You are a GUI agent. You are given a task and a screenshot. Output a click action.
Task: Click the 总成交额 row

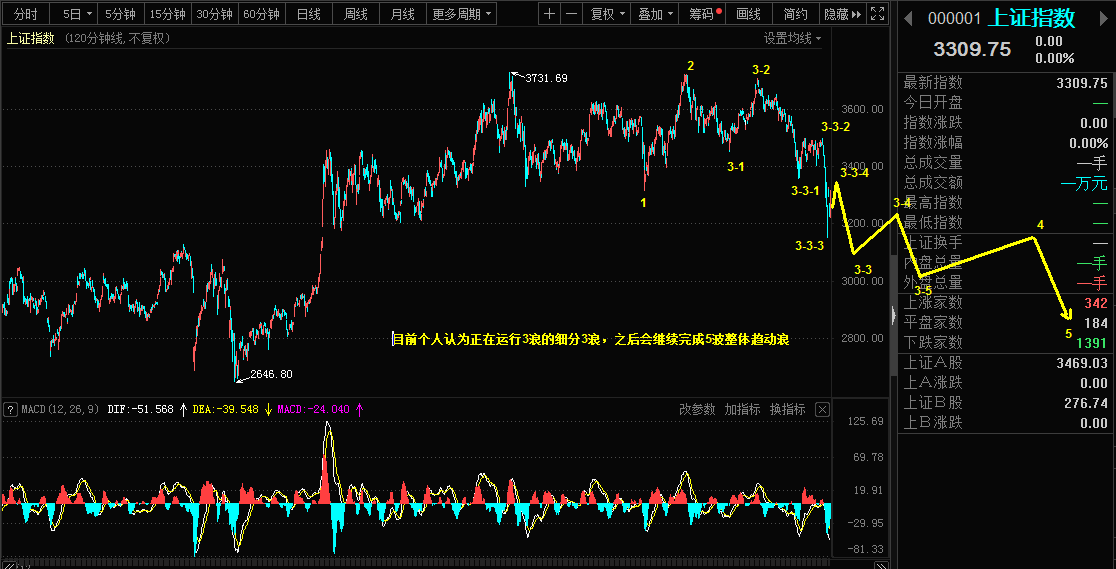coord(1006,182)
